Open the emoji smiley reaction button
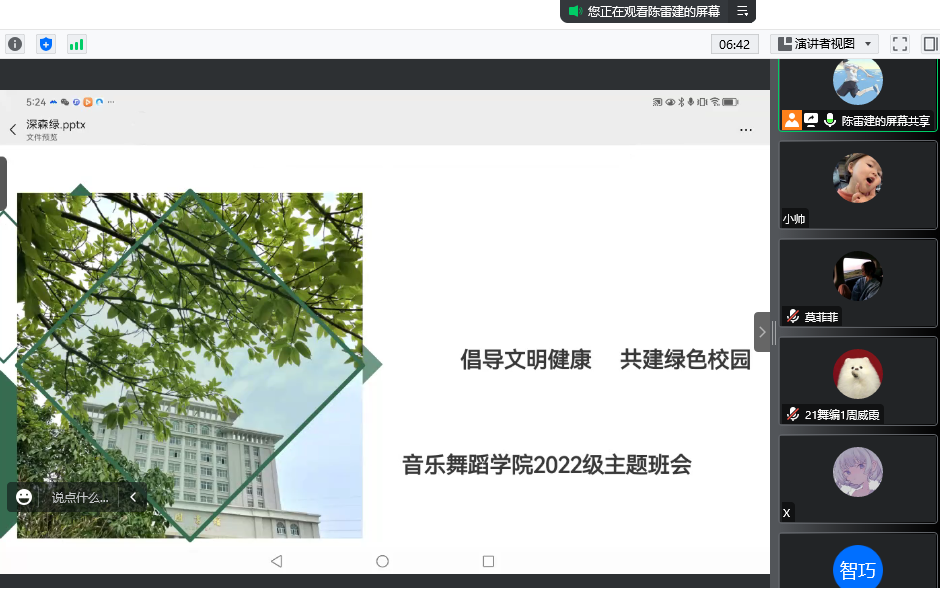Viewport: 940px width, 589px height. click(x=24, y=497)
